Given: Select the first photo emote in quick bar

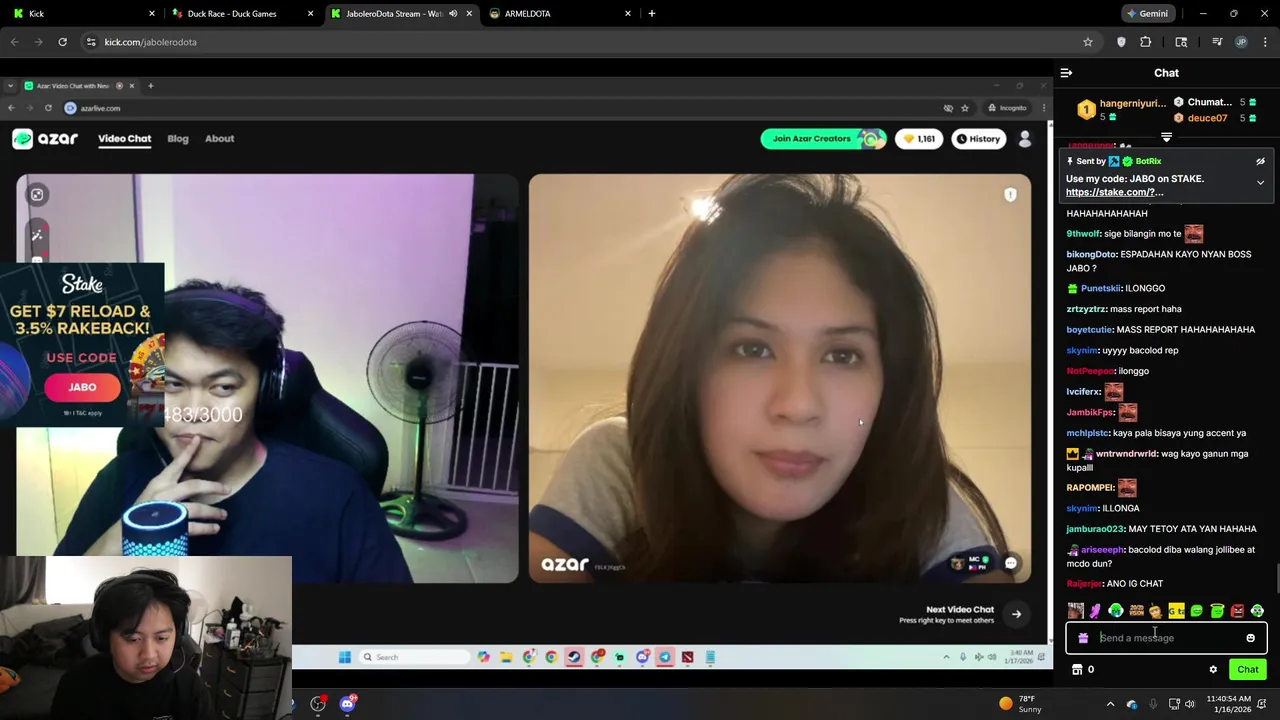Looking at the screenshot, I should (x=1075, y=611).
